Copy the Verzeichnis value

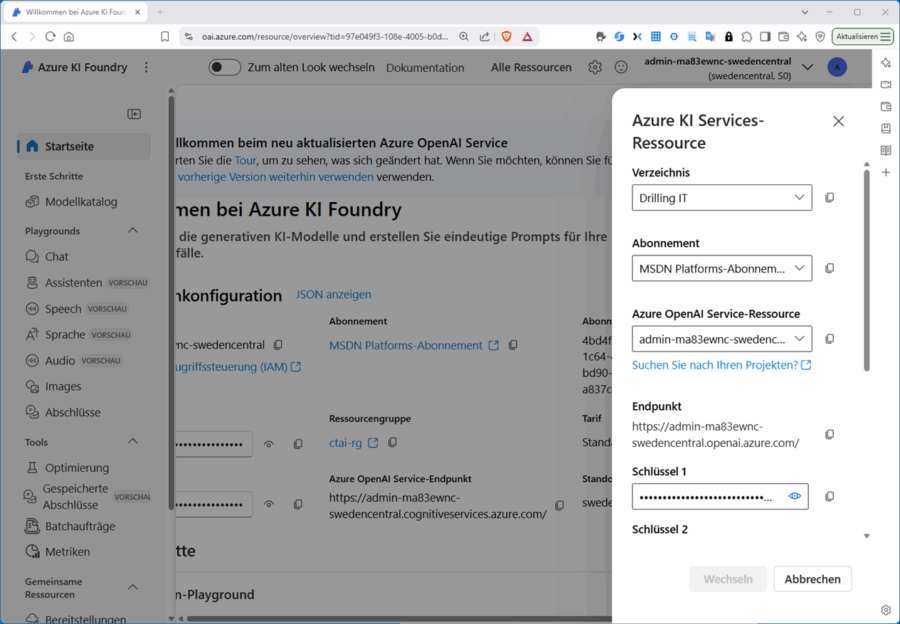829,197
